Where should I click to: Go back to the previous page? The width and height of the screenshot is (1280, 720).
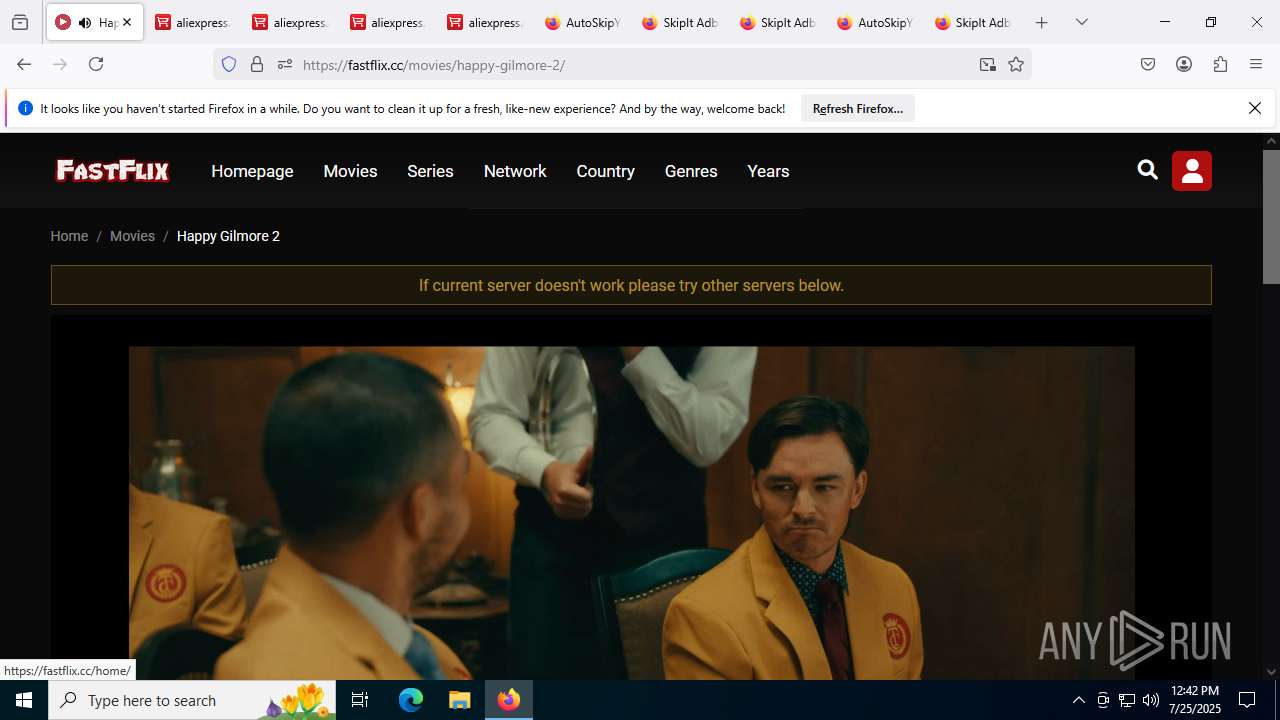tap(24, 64)
